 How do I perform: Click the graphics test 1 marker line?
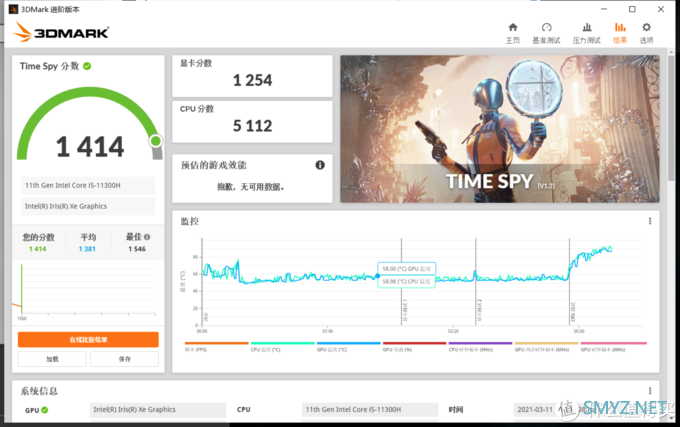click(x=401, y=282)
